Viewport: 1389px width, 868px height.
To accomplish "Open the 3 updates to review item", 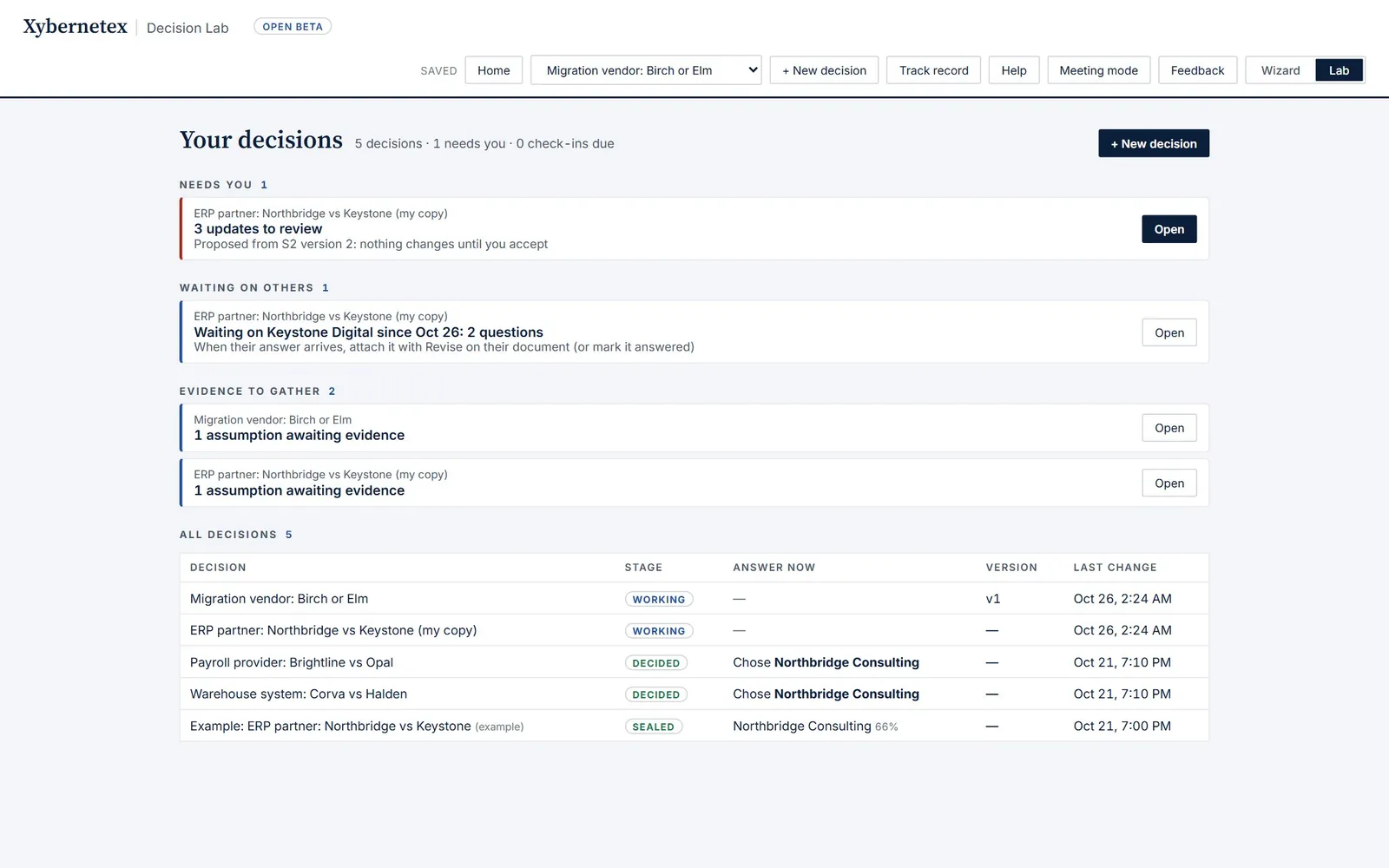I will 1168,229.
